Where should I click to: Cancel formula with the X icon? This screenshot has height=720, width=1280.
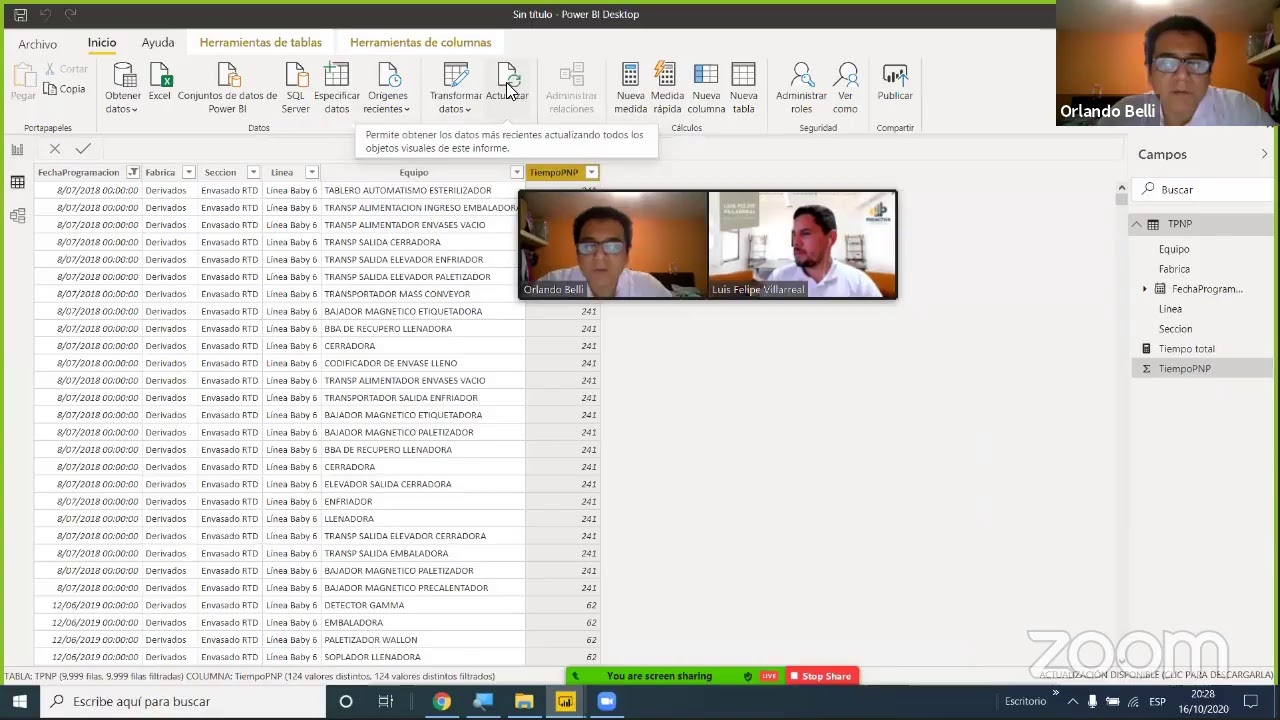tap(55, 149)
